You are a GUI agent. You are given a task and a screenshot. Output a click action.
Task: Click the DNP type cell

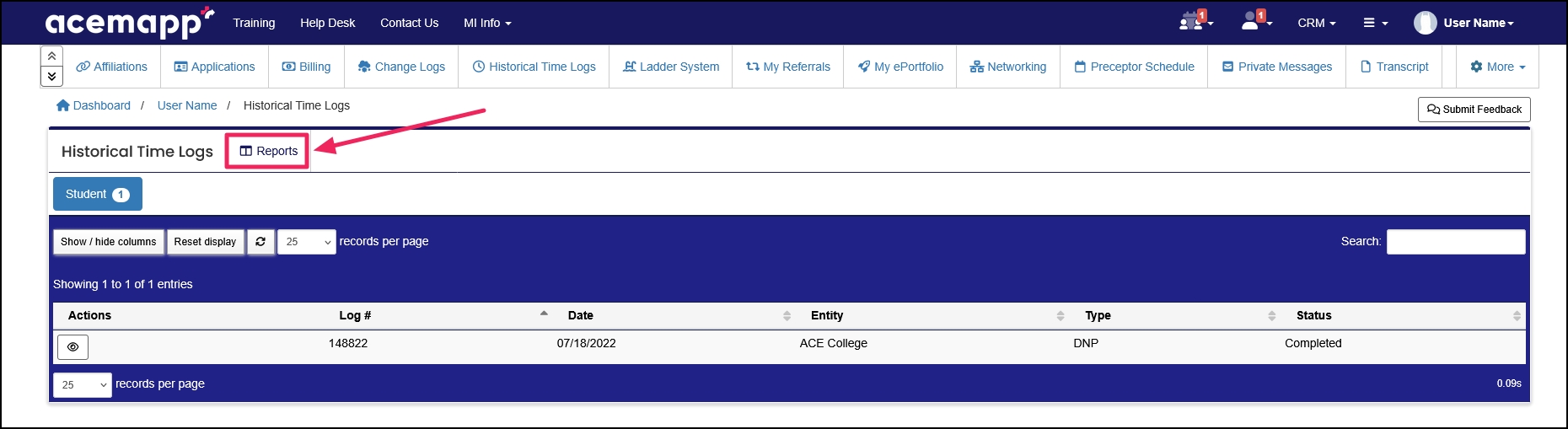point(1086,343)
